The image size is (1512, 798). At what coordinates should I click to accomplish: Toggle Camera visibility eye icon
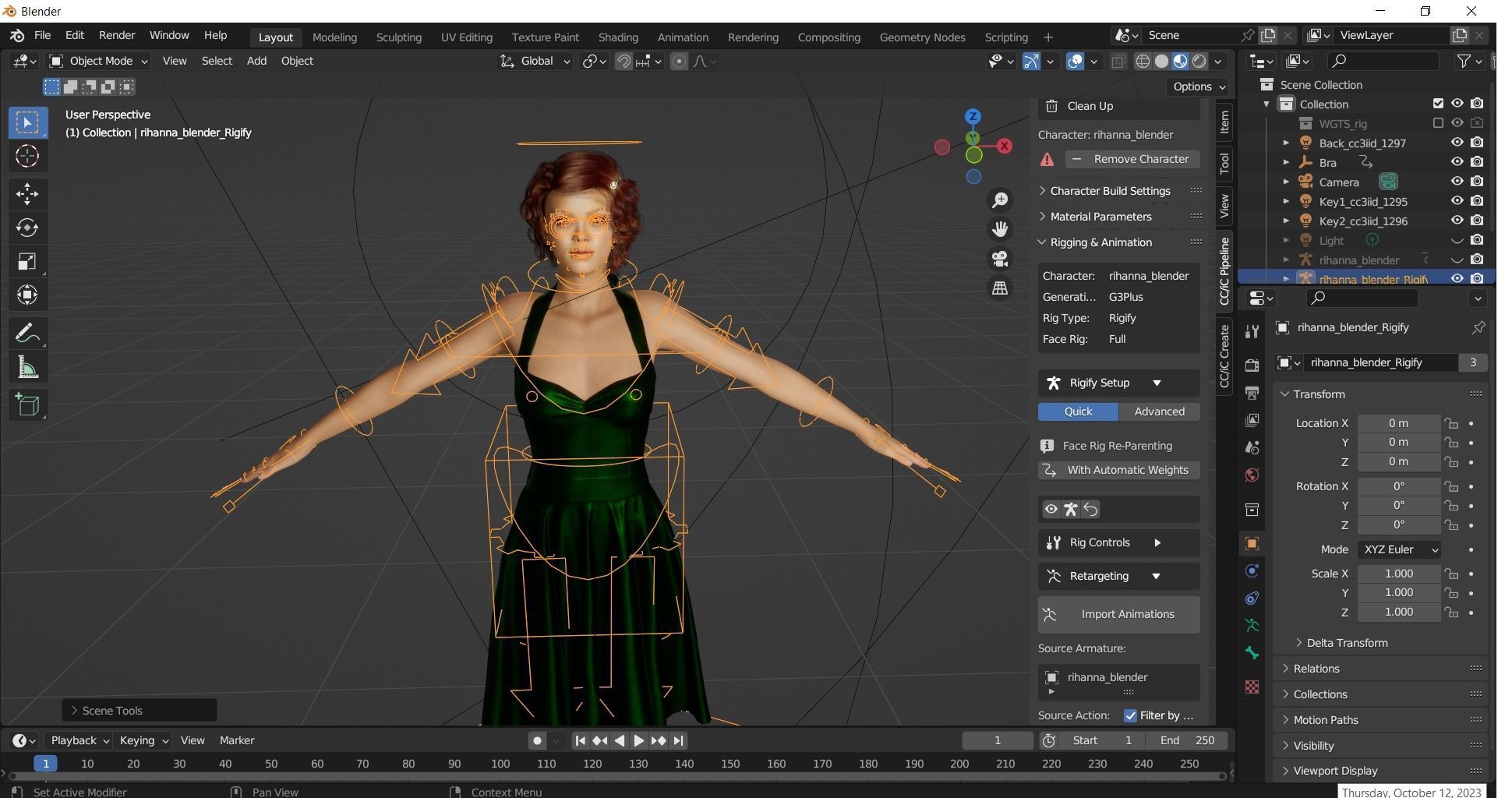1457,182
